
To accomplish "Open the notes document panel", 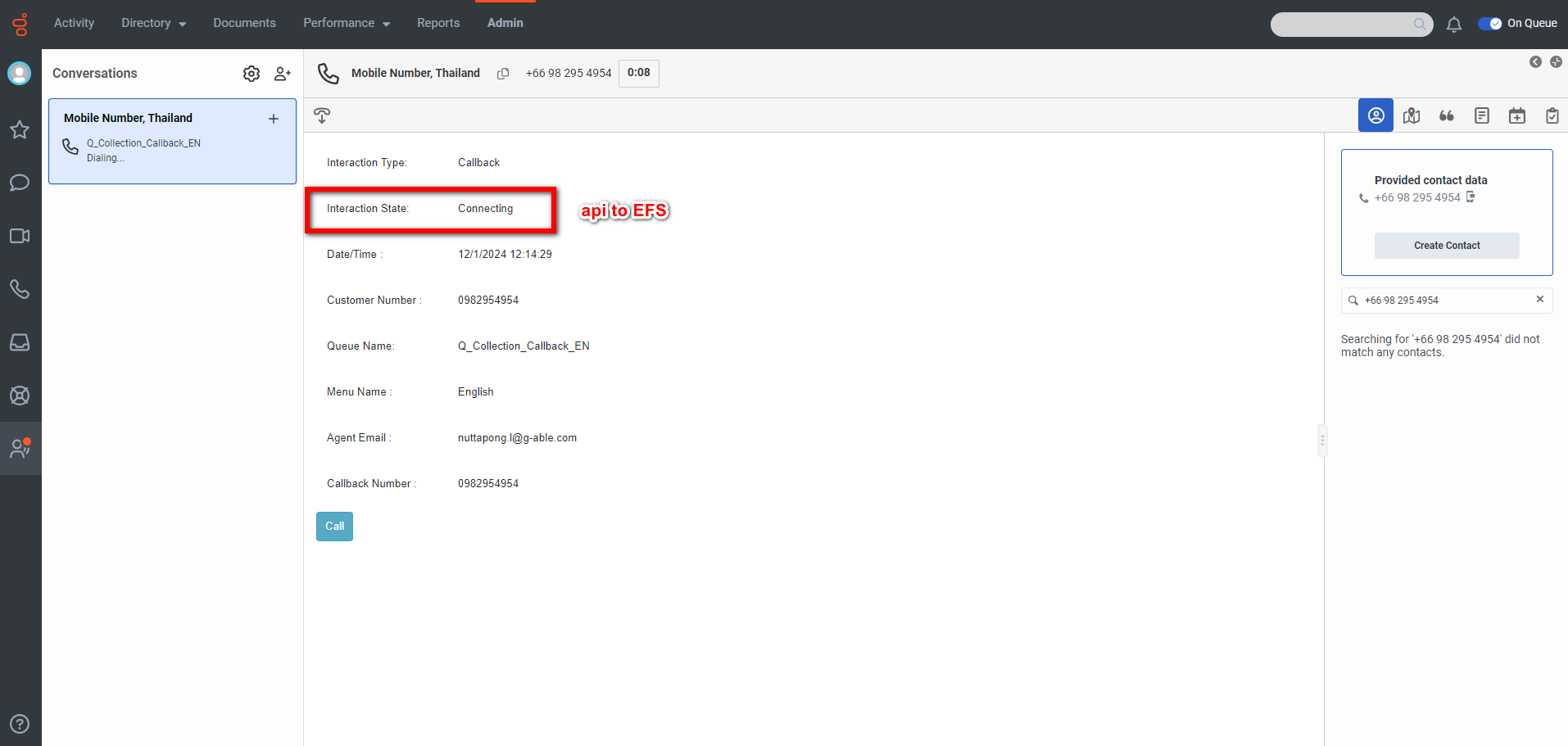I will (1481, 115).
